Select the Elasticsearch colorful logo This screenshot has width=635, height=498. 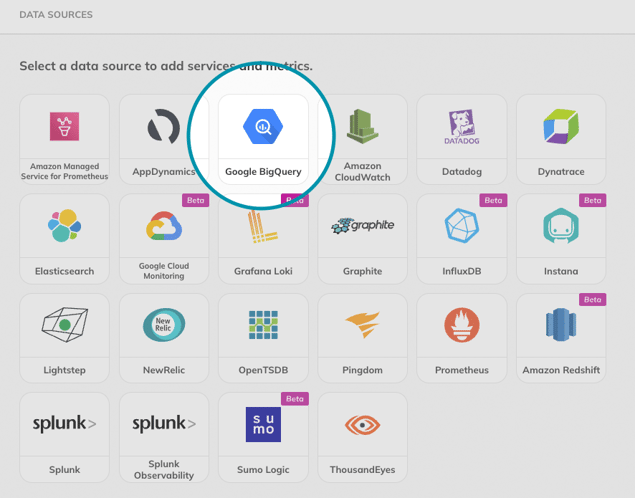click(64, 226)
